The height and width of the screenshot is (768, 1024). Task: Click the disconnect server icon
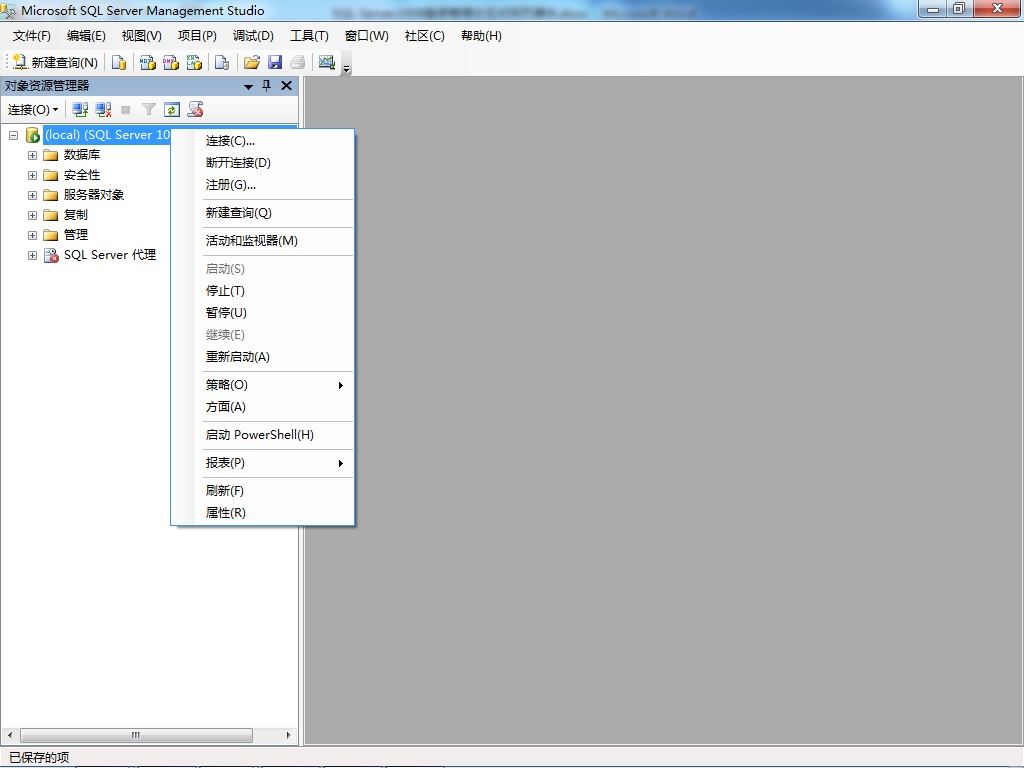(x=103, y=110)
